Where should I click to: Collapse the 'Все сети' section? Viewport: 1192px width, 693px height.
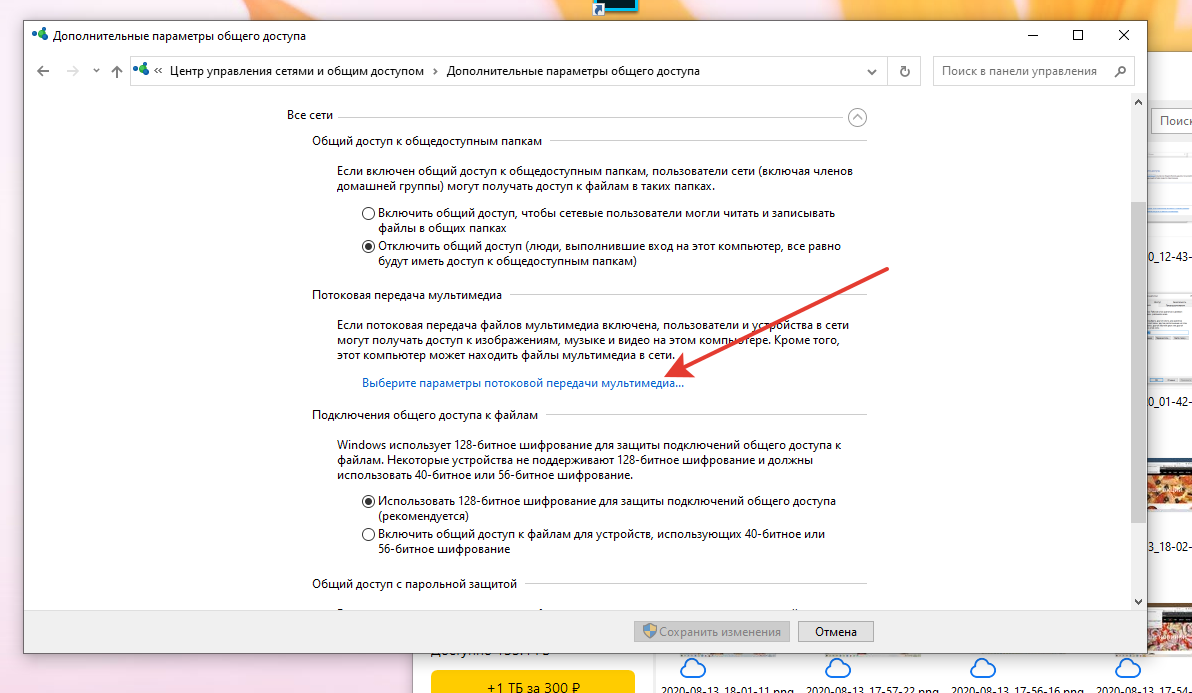pyautogui.click(x=857, y=118)
